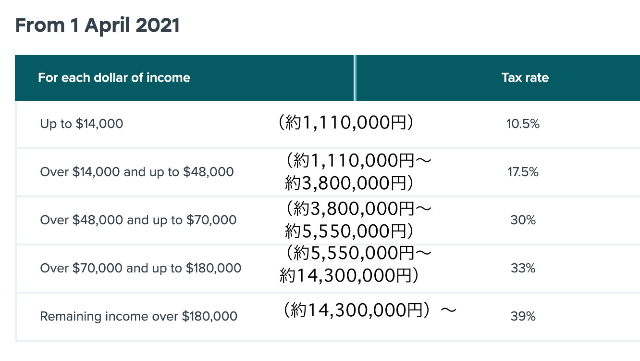Click 約14,300,000円) ending the fourth row annotation
This screenshot has width=640, height=361.
pyautogui.click(x=349, y=275)
